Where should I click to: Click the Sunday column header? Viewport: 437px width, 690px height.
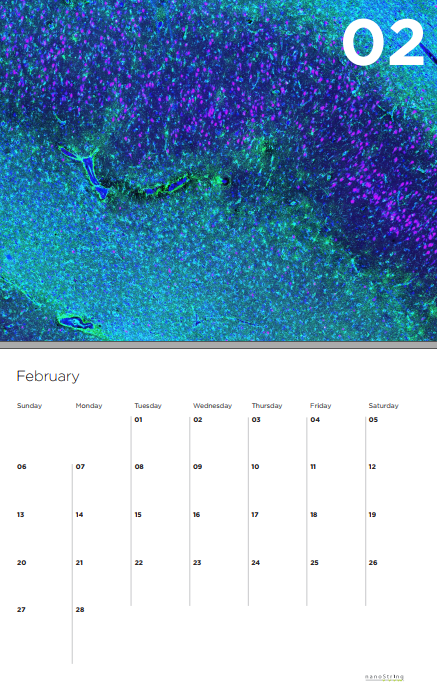(29, 406)
